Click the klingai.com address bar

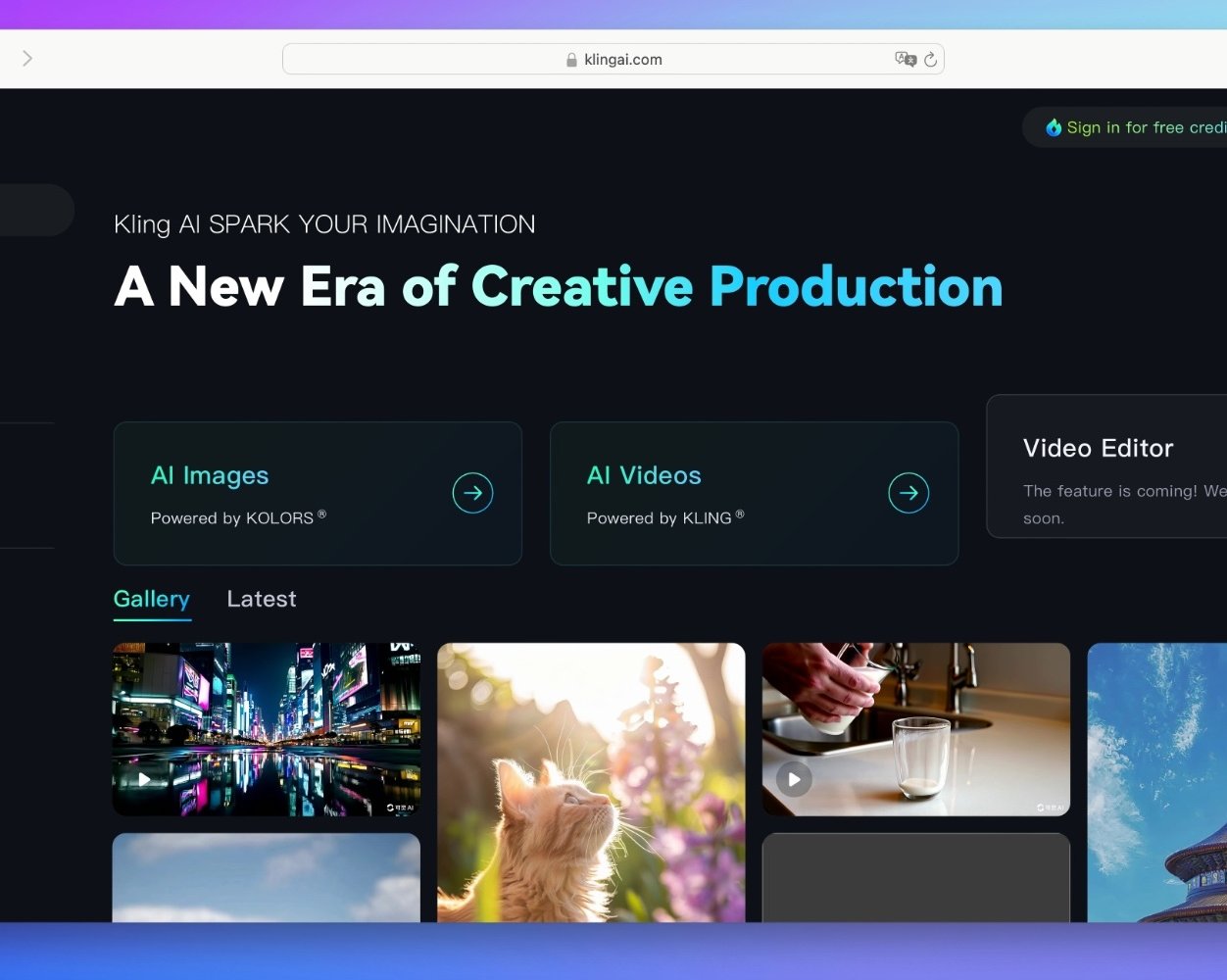pos(613,59)
